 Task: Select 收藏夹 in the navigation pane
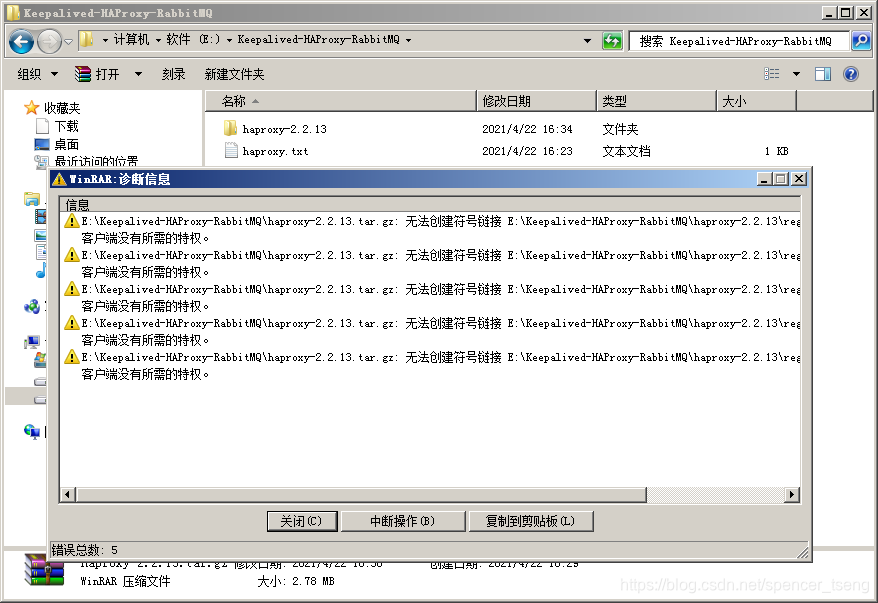coord(62,108)
